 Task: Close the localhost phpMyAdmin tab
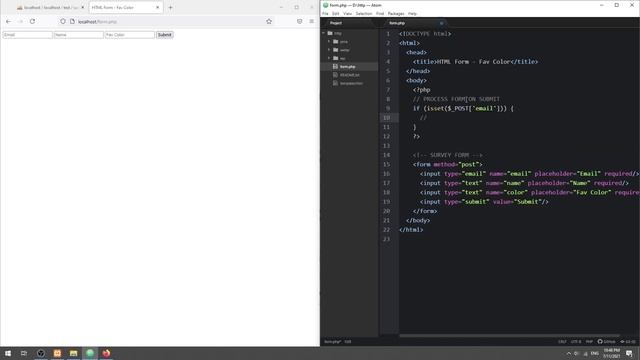(82, 7)
